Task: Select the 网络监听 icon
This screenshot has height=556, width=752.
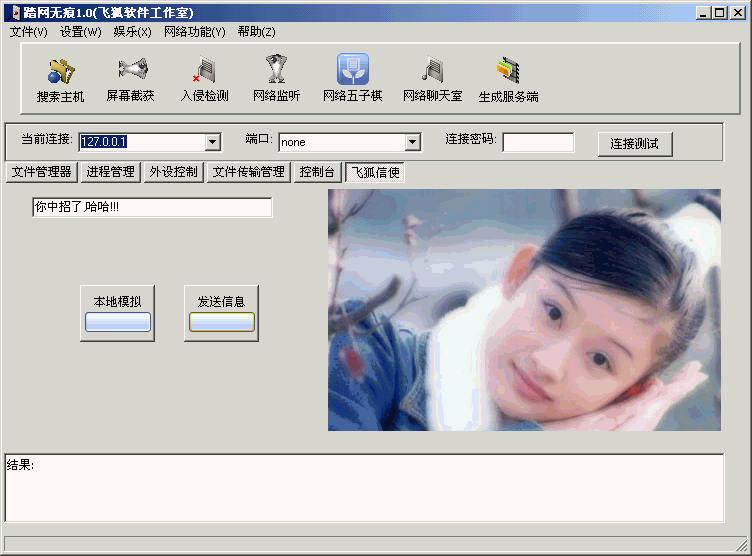Action: (x=276, y=70)
